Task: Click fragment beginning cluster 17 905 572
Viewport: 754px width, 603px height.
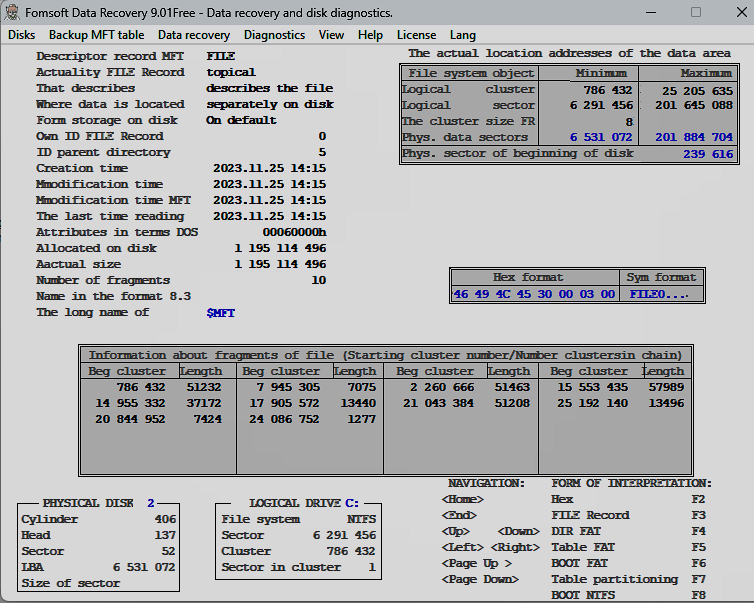Action: (284, 403)
